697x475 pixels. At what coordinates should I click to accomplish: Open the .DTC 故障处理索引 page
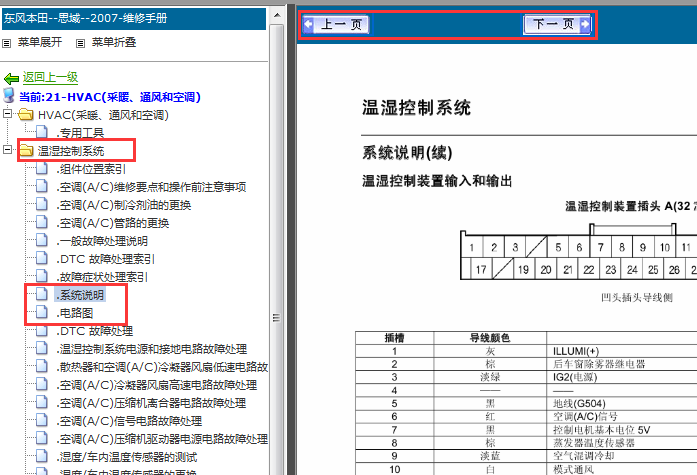(105, 259)
